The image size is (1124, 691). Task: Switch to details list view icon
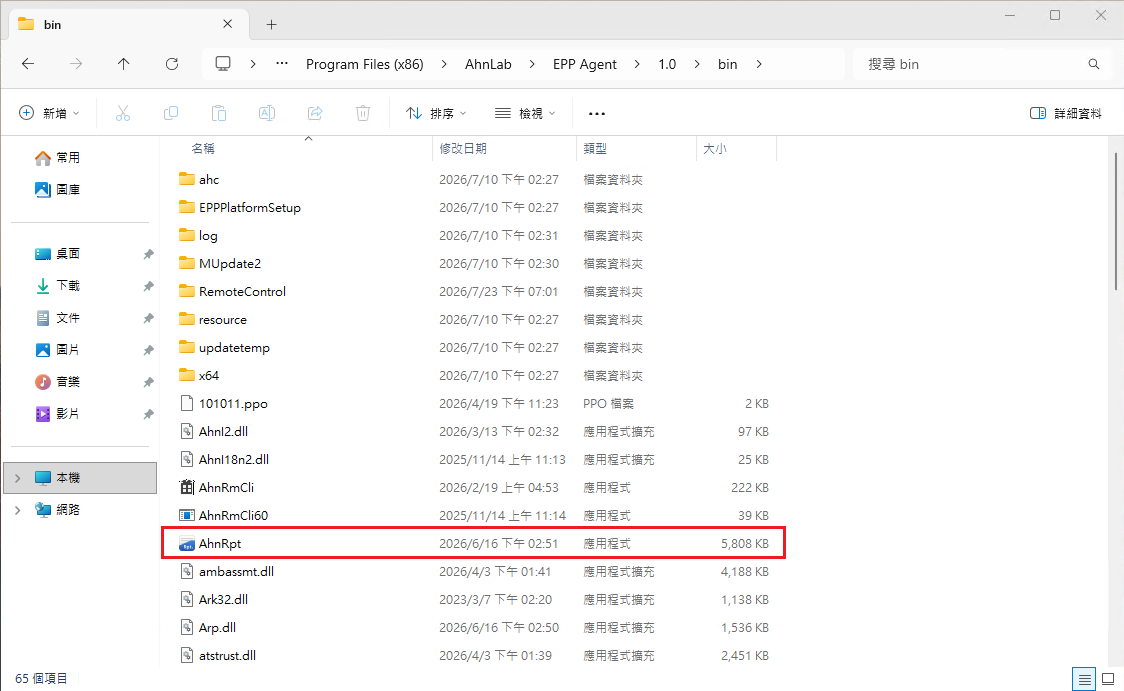(x=1084, y=679)
